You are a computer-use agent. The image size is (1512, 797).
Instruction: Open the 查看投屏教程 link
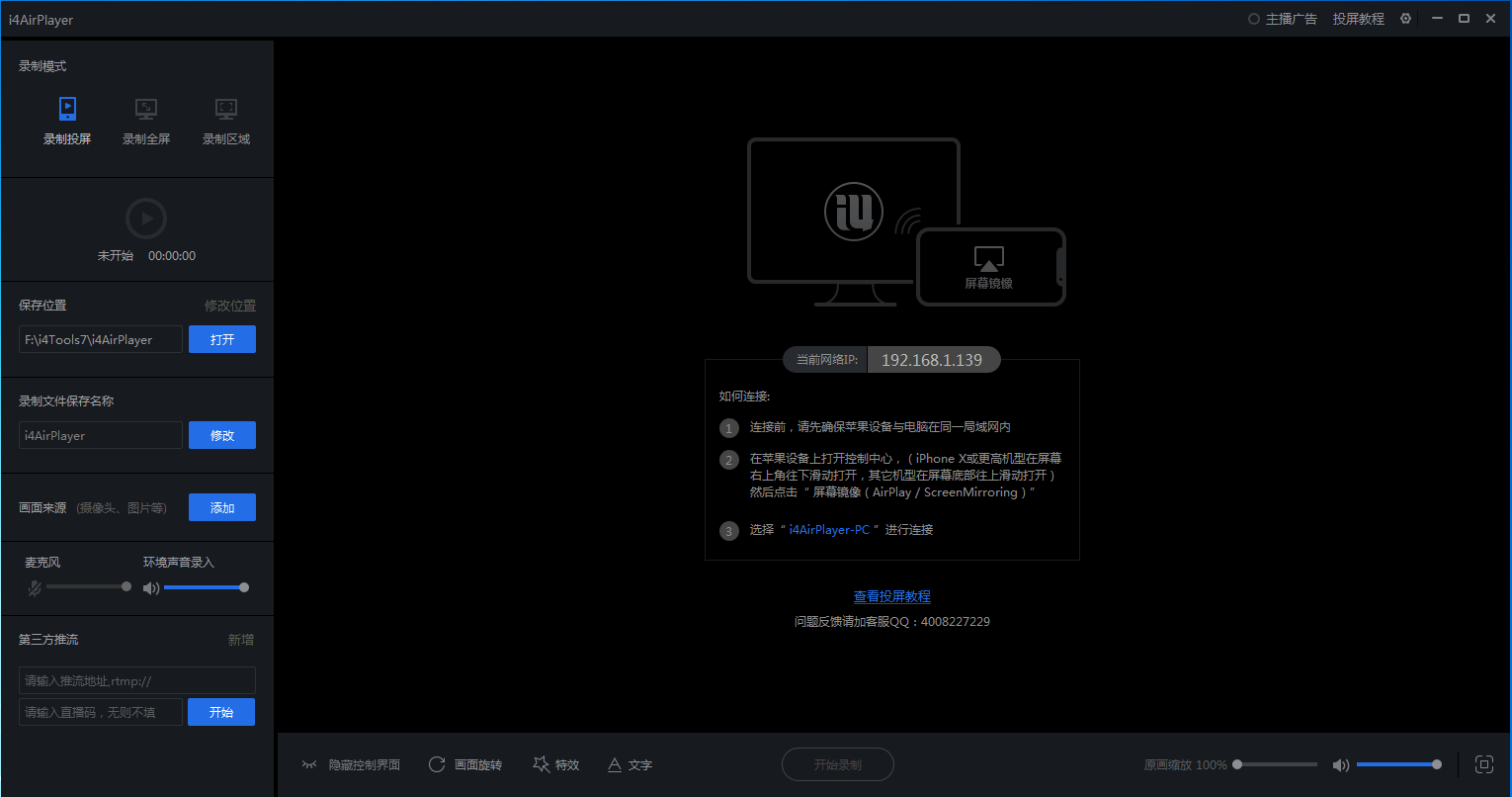coord(892,596)
